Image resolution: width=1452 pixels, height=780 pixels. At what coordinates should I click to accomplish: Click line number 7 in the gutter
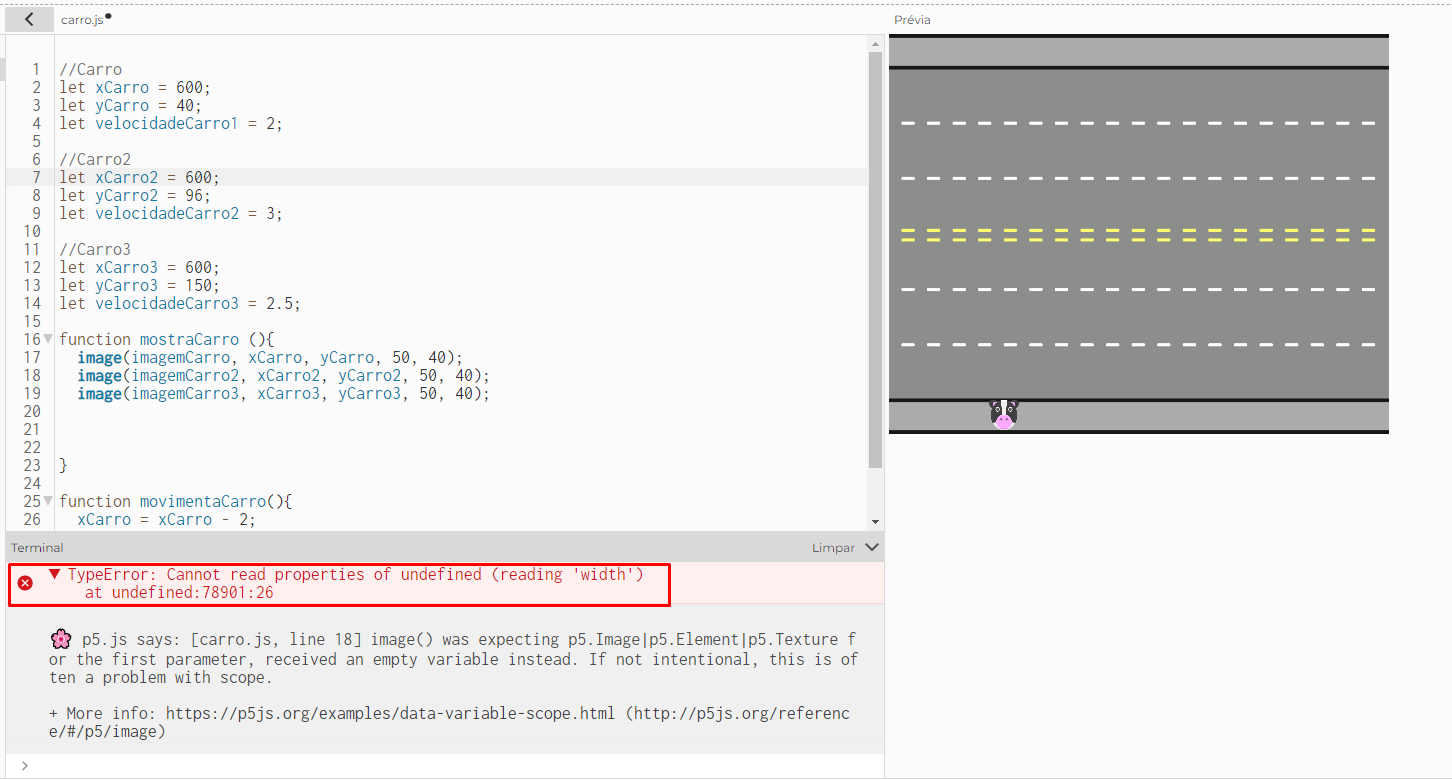(x=36, y=178)
